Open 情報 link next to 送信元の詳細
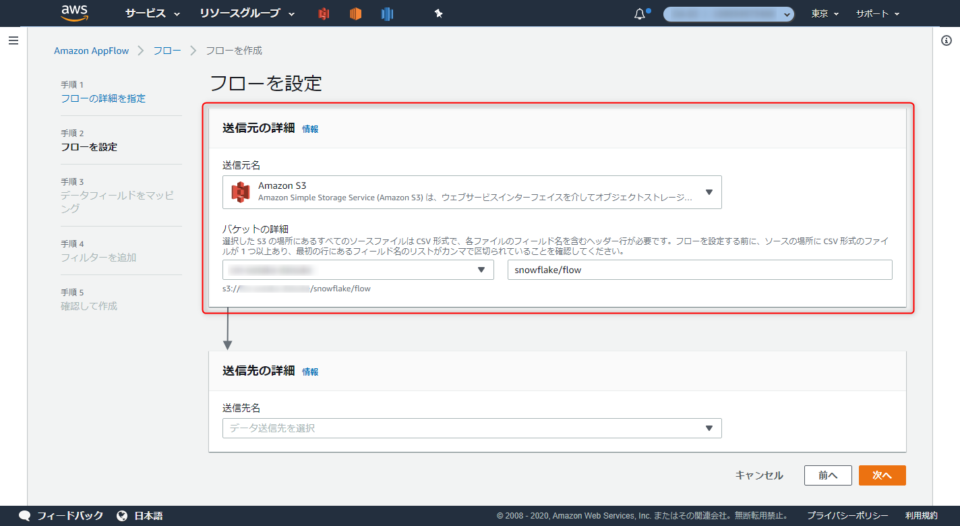Screen dimensions: 960x526 click(310, 129)
